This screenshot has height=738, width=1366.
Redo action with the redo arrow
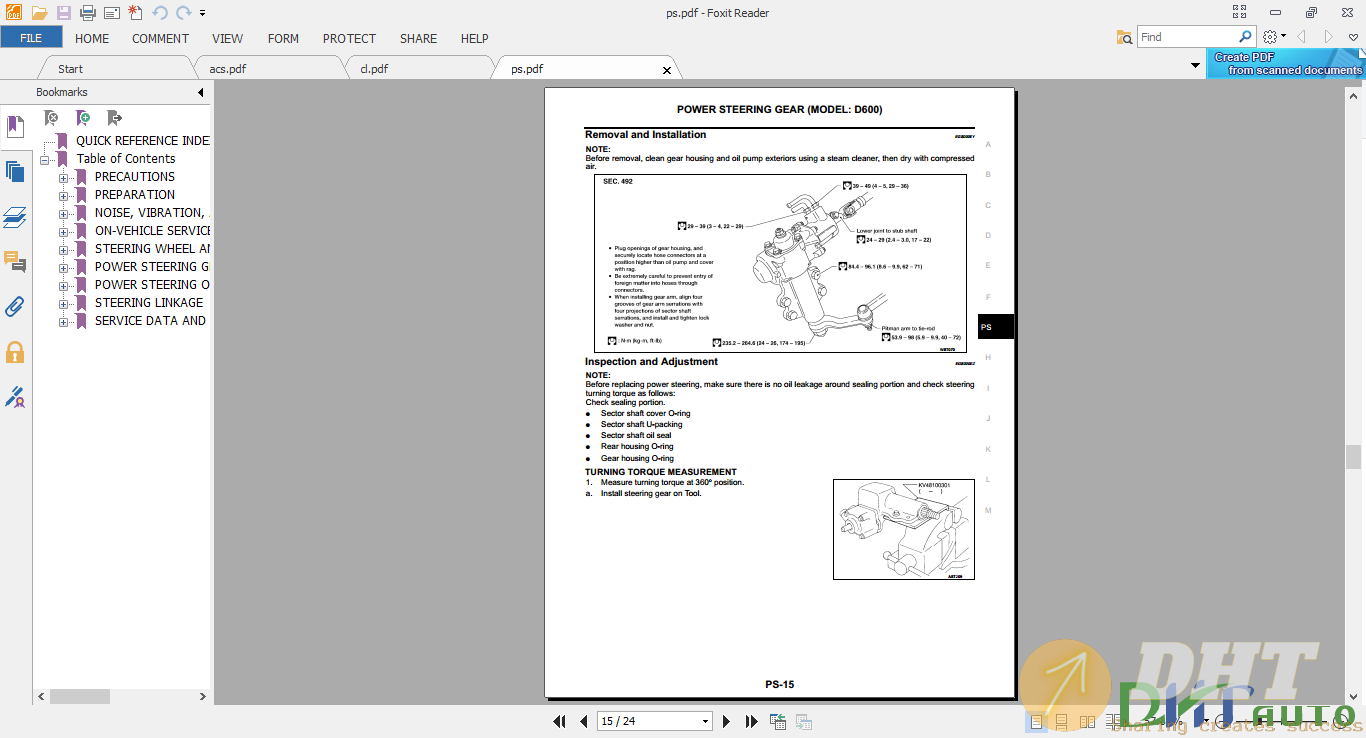point(183,13)
